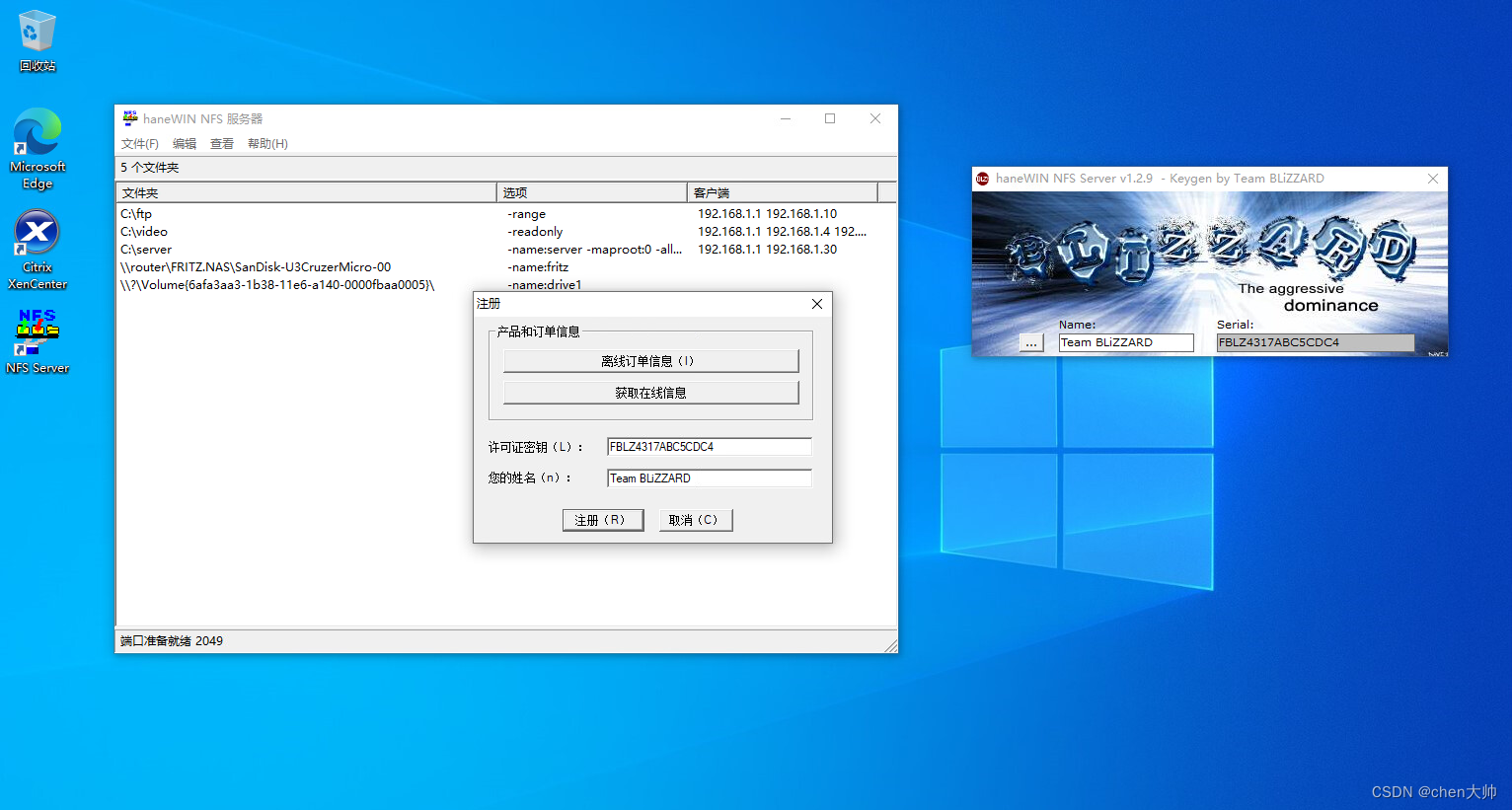Close the haneWIN NFS server window

(875, 118)
